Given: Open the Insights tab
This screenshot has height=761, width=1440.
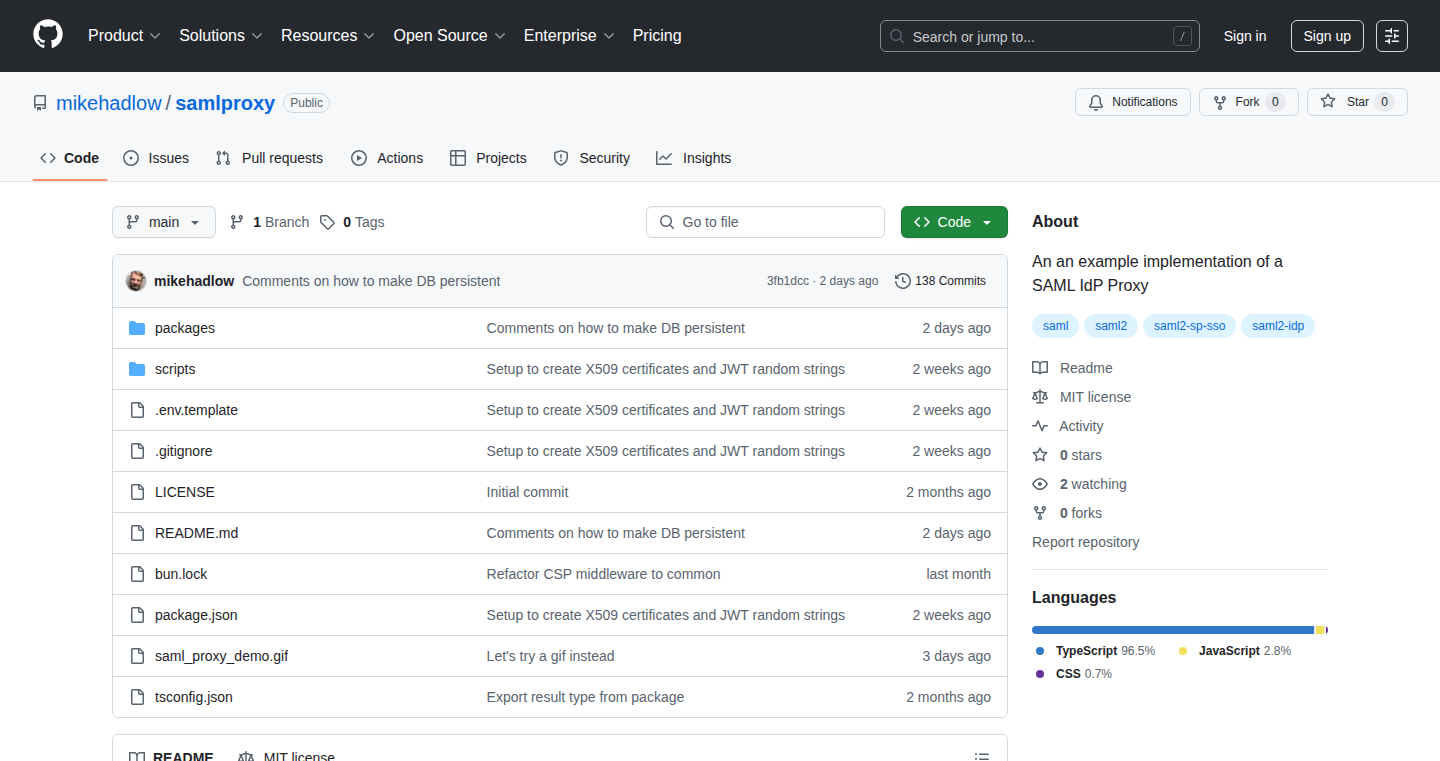Looking at the screenshot, I should coord(694,158).
